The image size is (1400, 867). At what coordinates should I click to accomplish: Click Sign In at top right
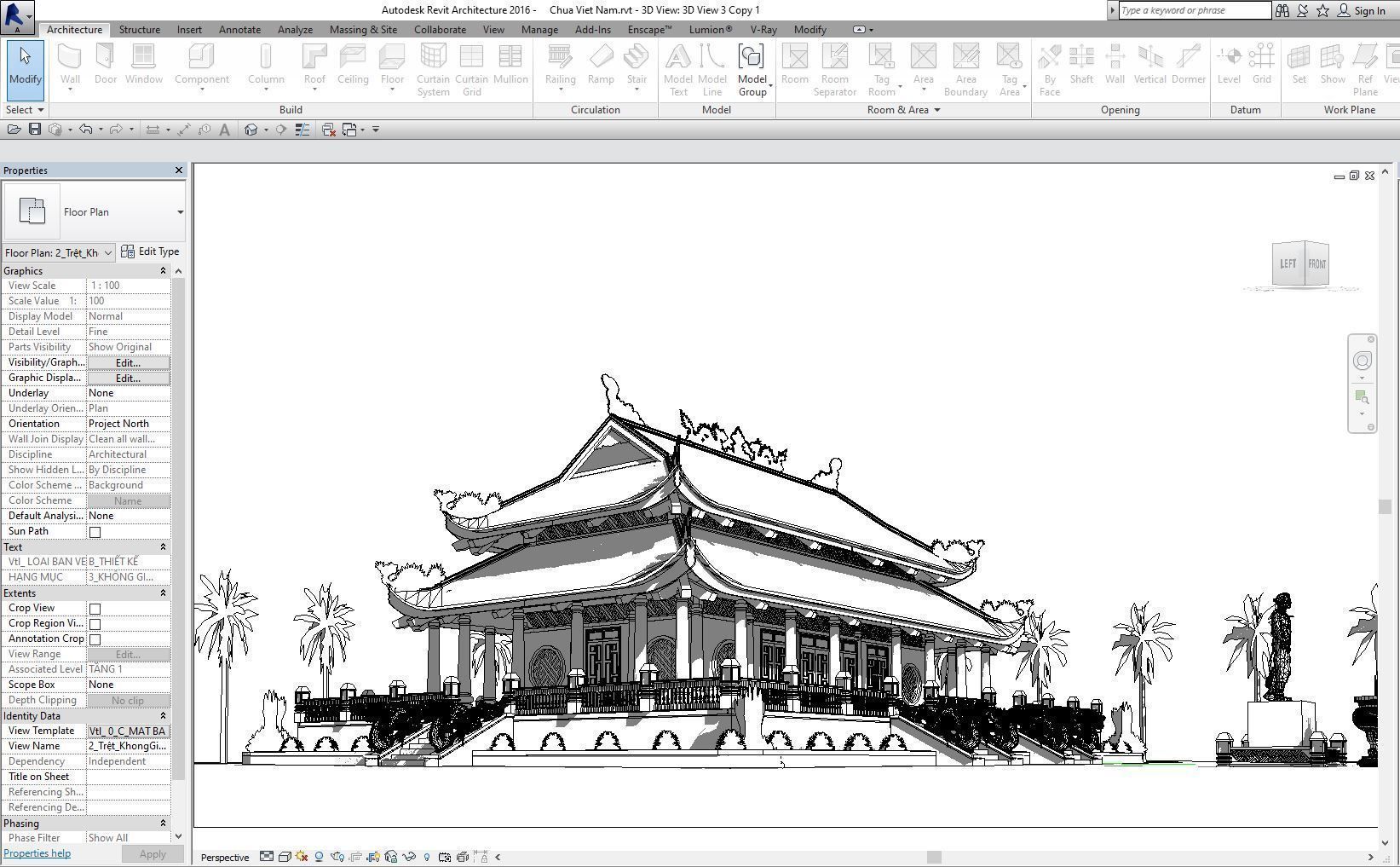tap(1361, 10)
